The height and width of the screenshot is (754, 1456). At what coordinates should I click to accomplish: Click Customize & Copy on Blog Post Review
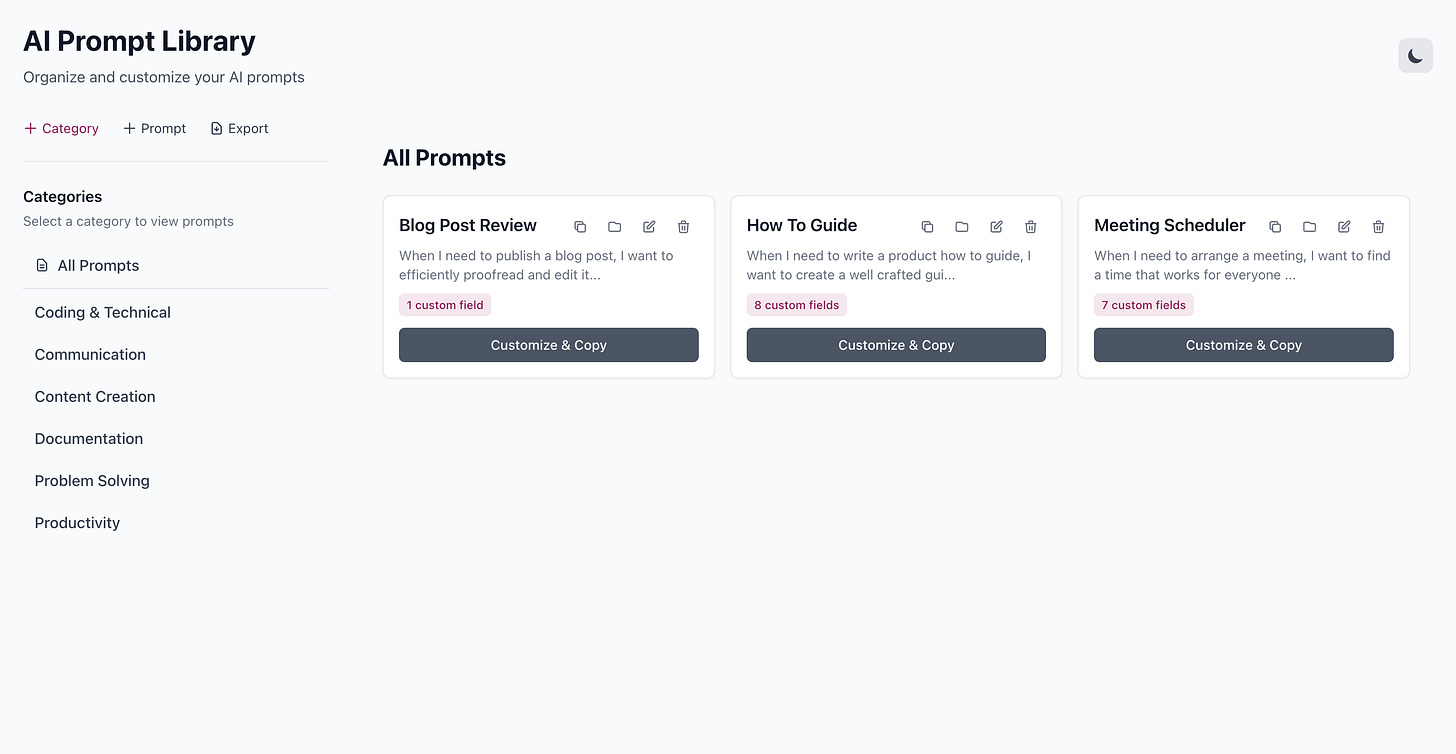pos(548,344)
